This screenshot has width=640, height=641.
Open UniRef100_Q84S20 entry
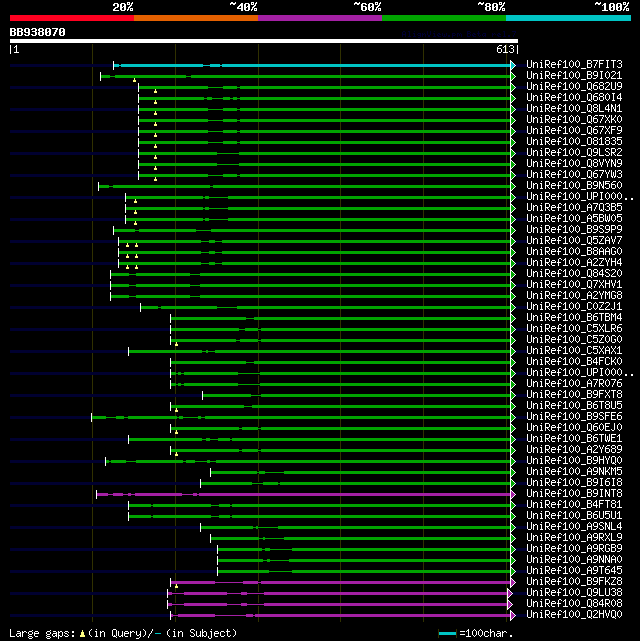click(574, 273)
